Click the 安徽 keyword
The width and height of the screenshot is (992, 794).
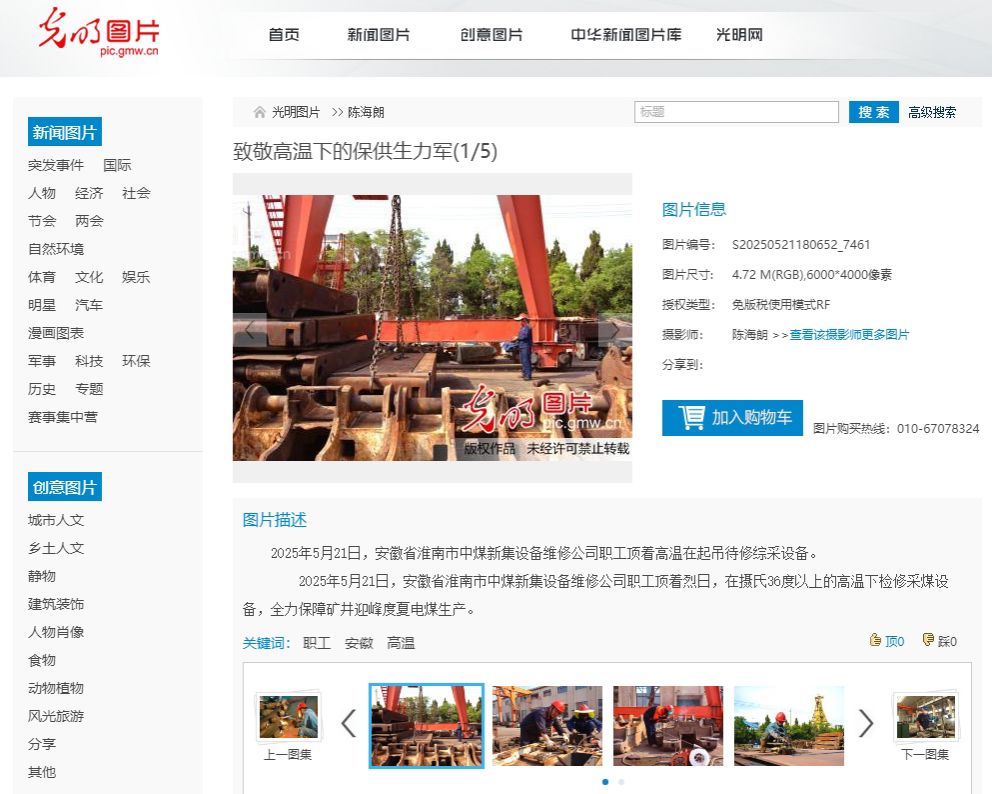coord(359,643)
